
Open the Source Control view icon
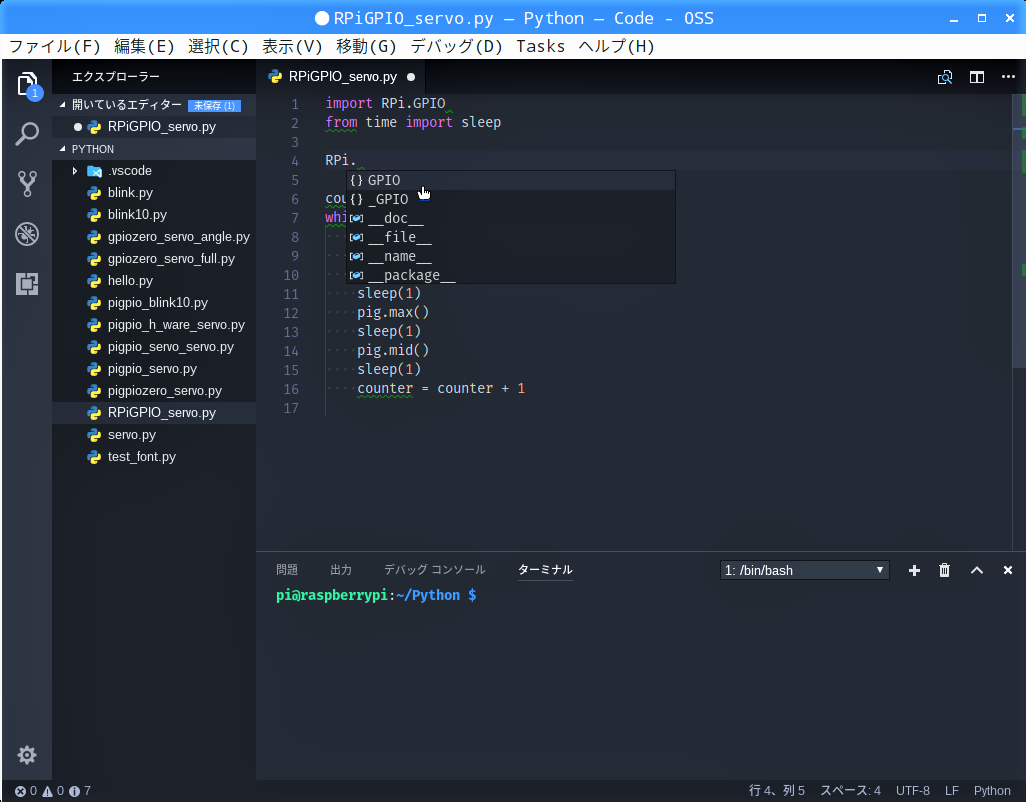27,183
